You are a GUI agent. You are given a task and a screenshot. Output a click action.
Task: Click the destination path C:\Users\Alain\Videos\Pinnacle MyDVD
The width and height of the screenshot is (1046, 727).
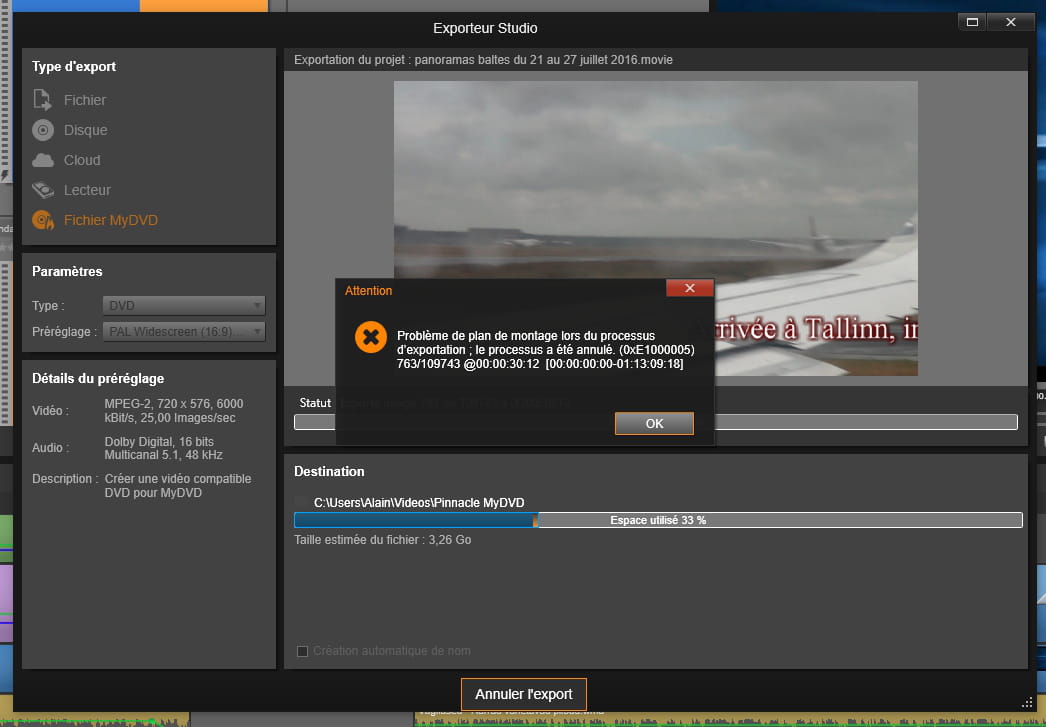(419, 503)
